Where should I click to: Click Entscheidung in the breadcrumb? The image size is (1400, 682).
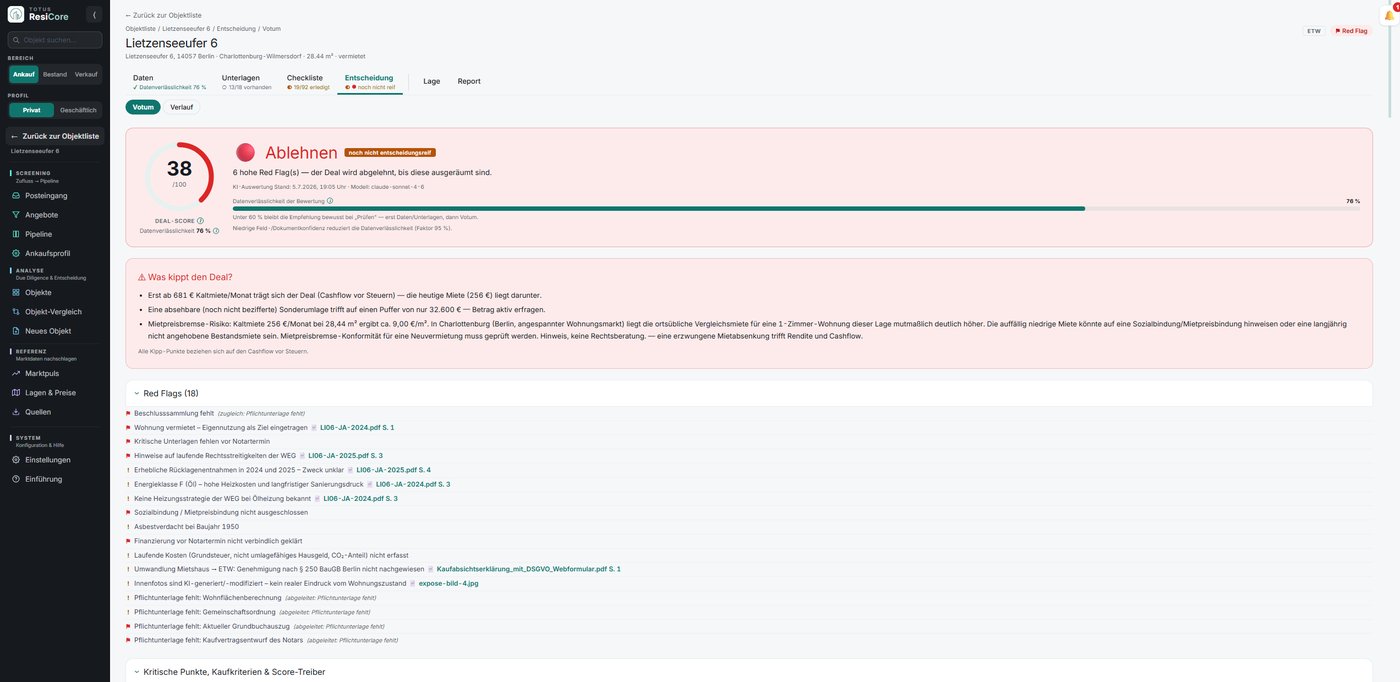point(235,29)
